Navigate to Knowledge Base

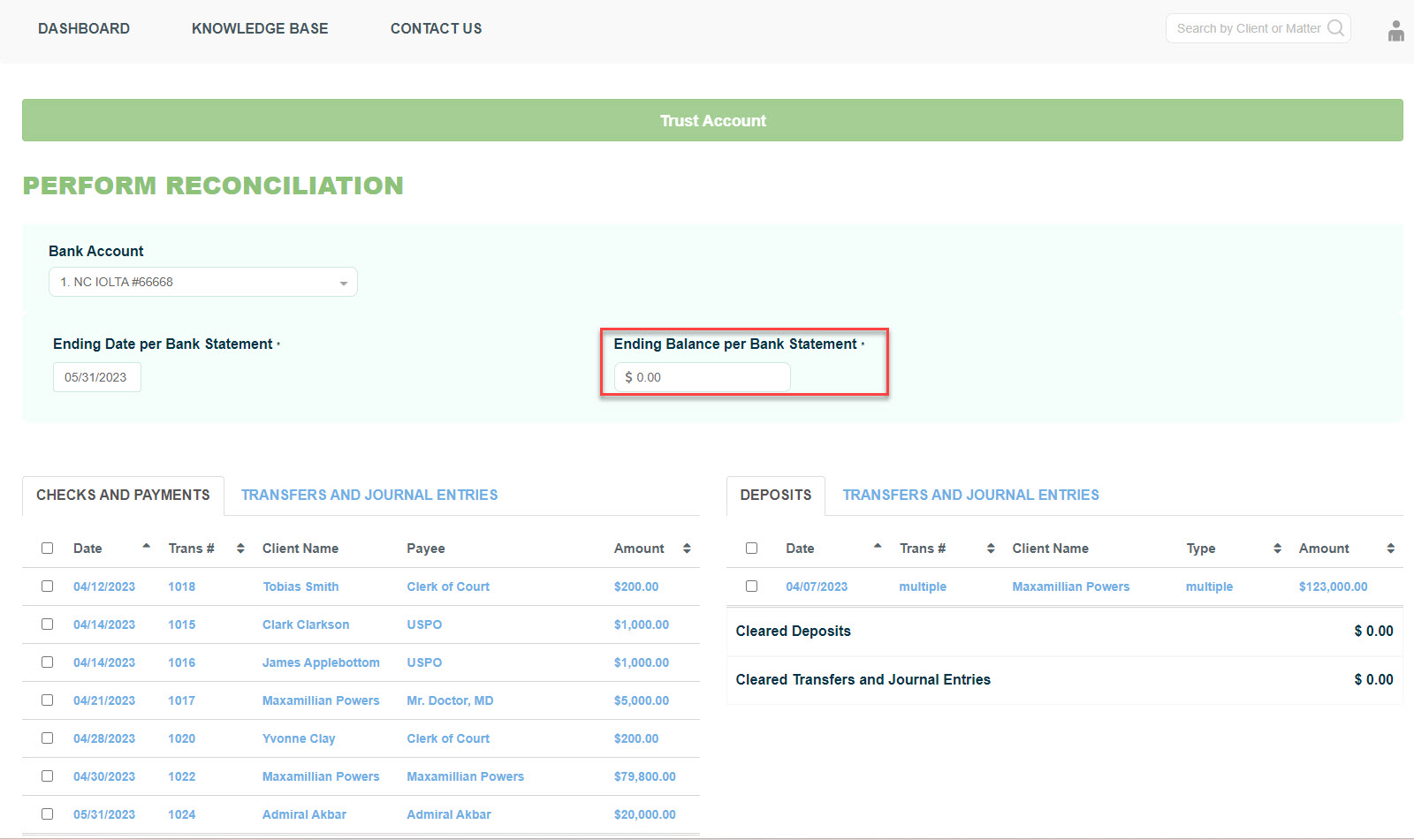click(260, 28)
